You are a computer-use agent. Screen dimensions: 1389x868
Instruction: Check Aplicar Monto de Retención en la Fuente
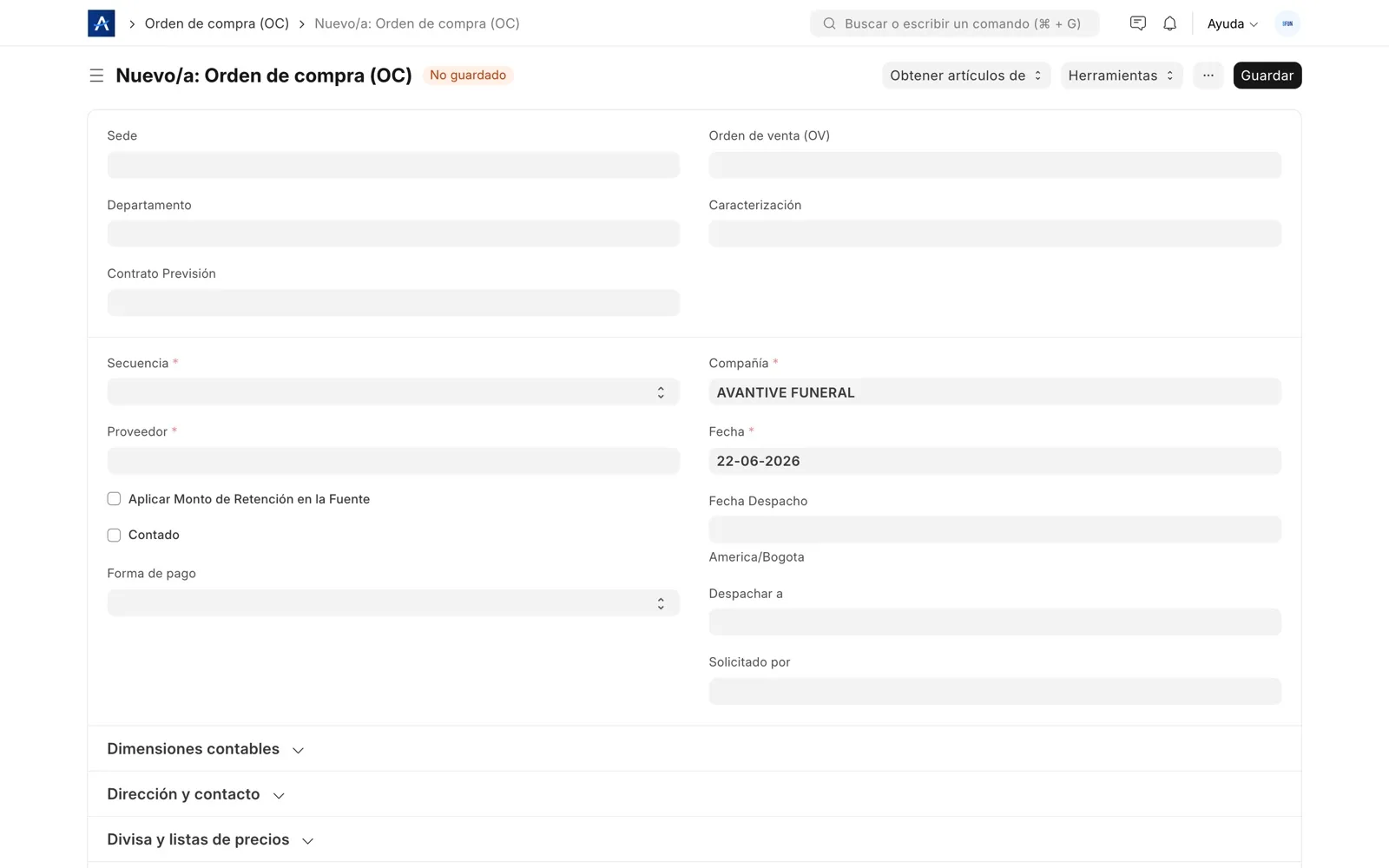(x=114, y=499)
